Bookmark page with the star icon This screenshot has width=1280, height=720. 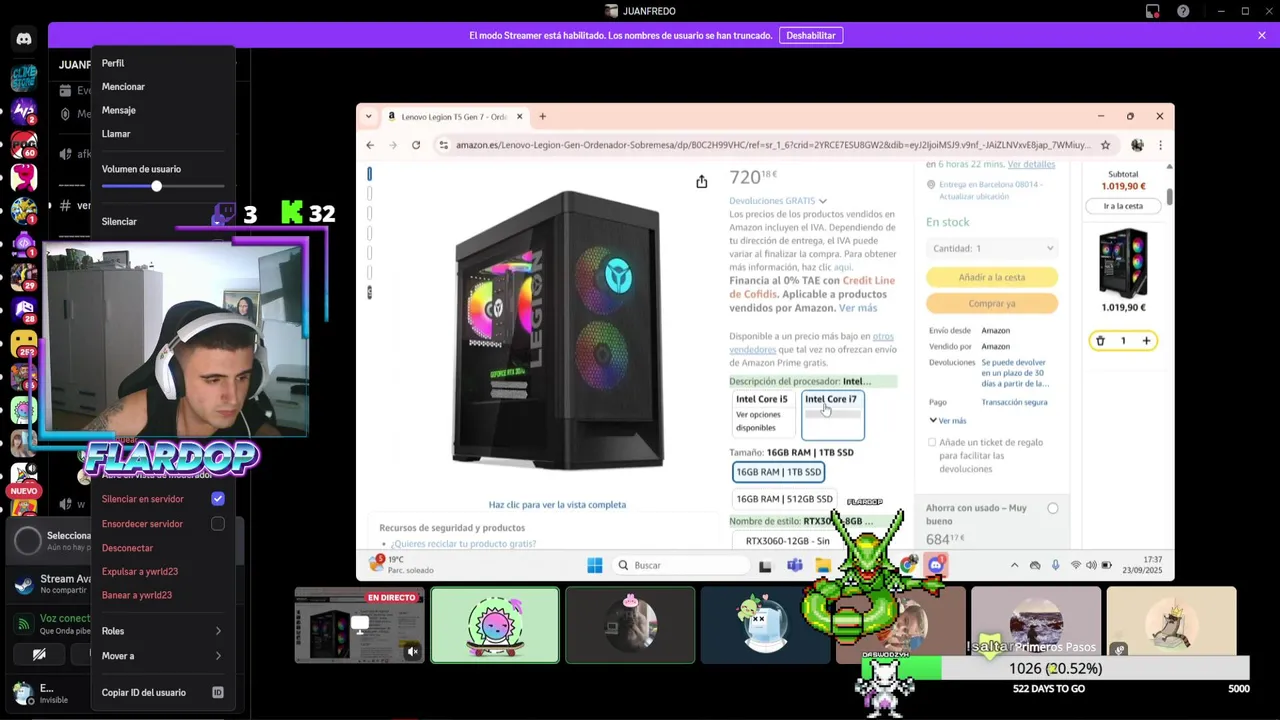coord(1105,145)
